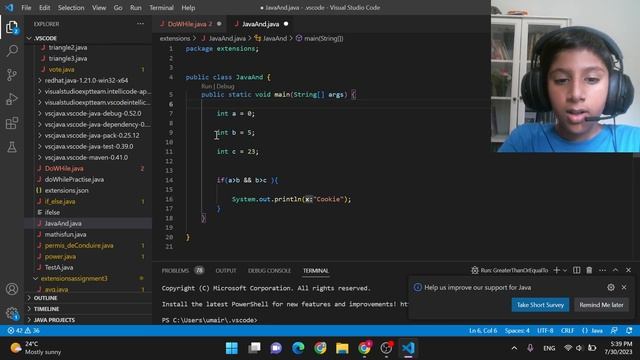This screenshot has width=640, height=360.
Task: Open the Accounts menu icon
Action: tap(12, 289)
